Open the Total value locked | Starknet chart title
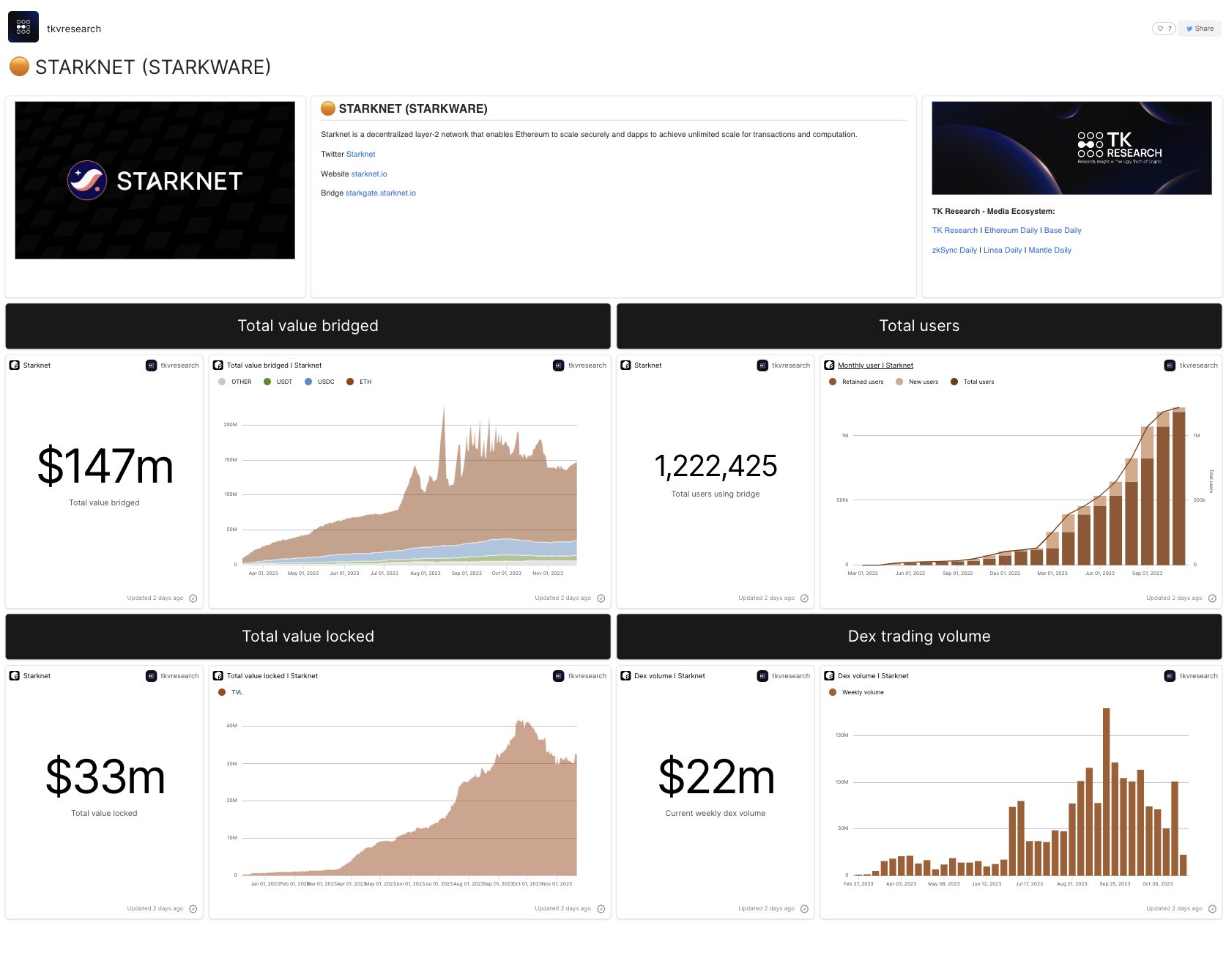The width and height of the screenshot is (1226, 980). [x=272, y=676]
